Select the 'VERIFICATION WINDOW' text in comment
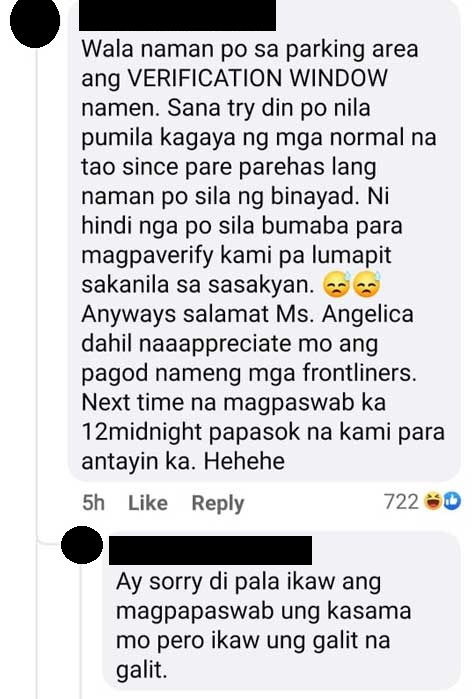475x699 pixels. coord(258,78)
